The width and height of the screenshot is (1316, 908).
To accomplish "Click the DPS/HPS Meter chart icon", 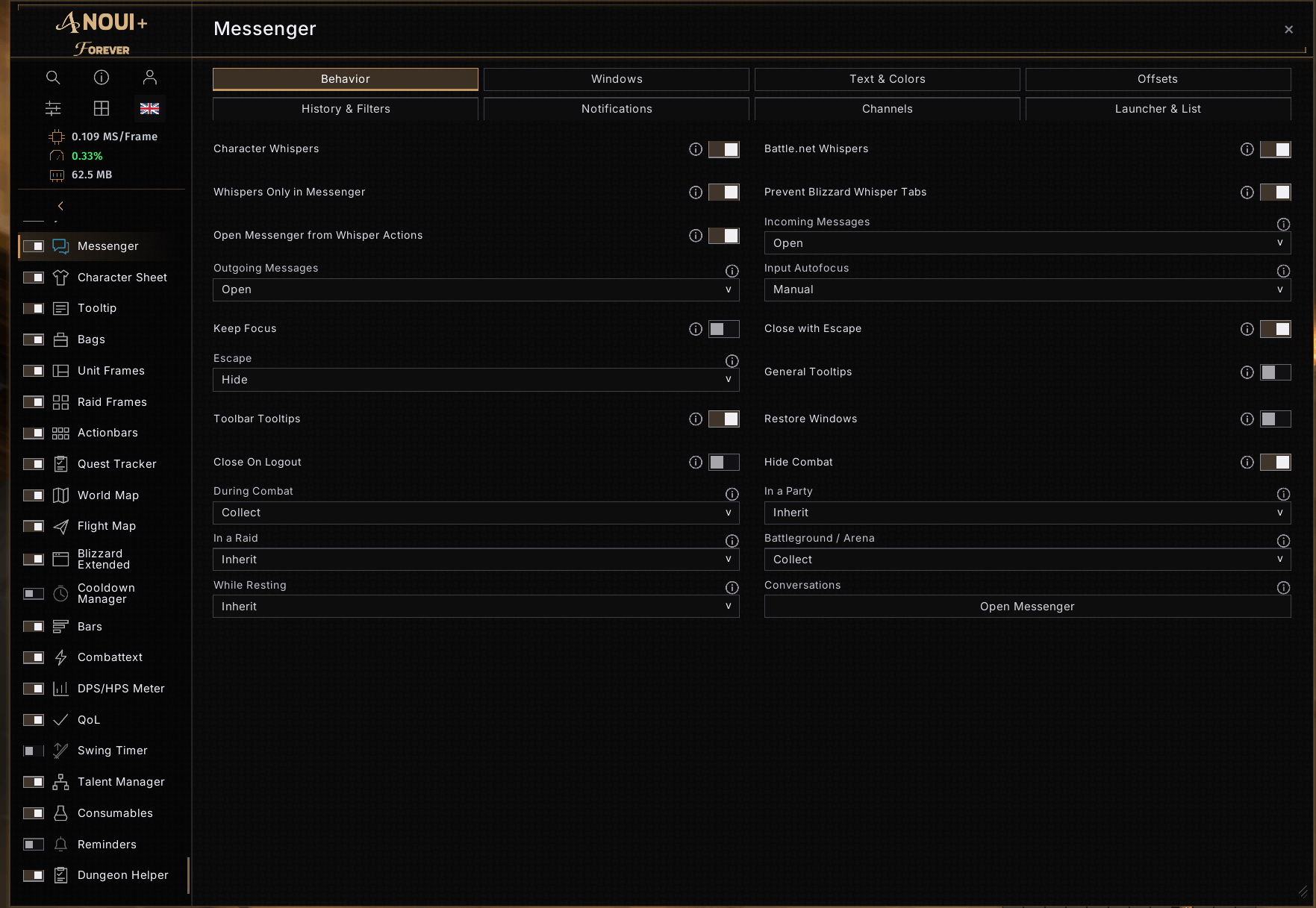I will coord(61,689).
